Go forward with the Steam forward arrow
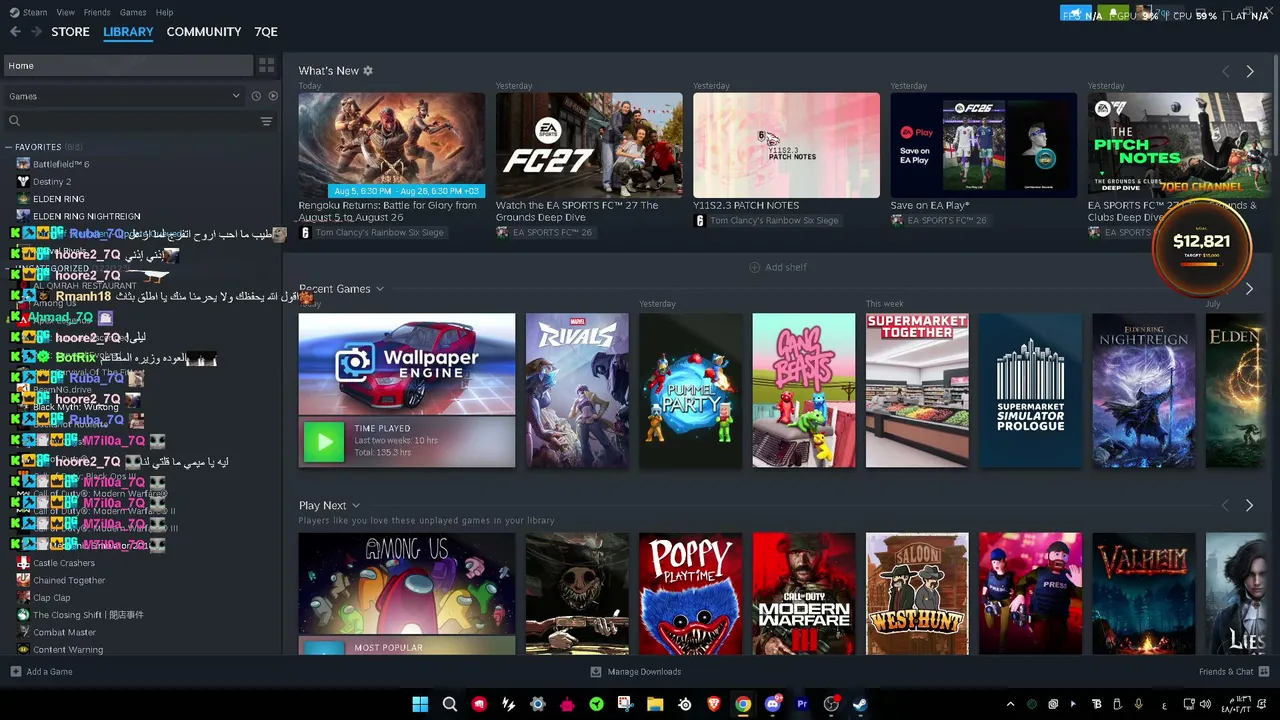1280x720 pixels. click(x=36, y=32)
